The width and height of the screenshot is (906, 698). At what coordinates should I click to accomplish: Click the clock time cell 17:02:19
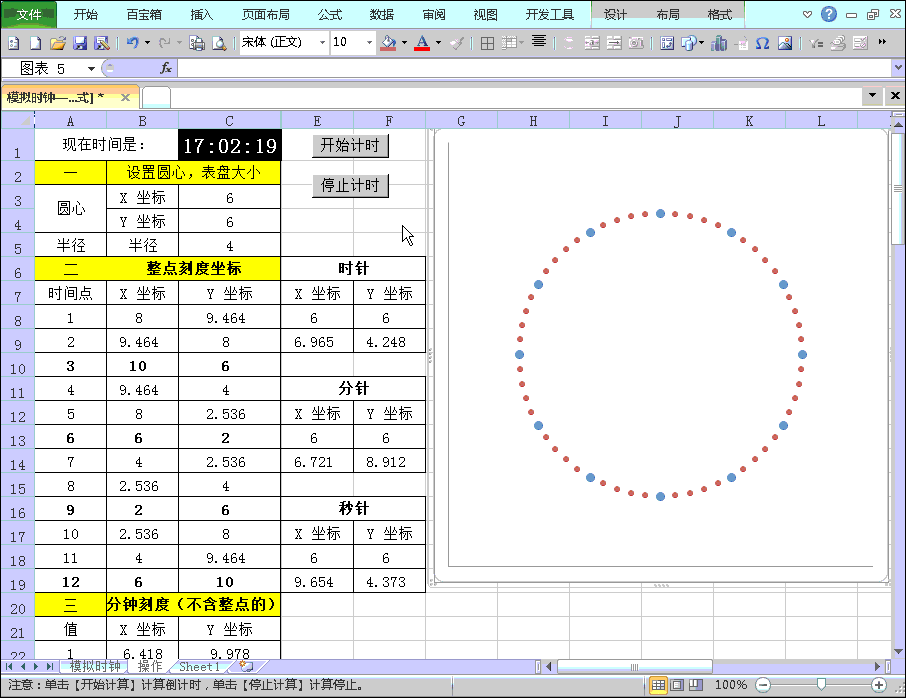coord(229,145)
